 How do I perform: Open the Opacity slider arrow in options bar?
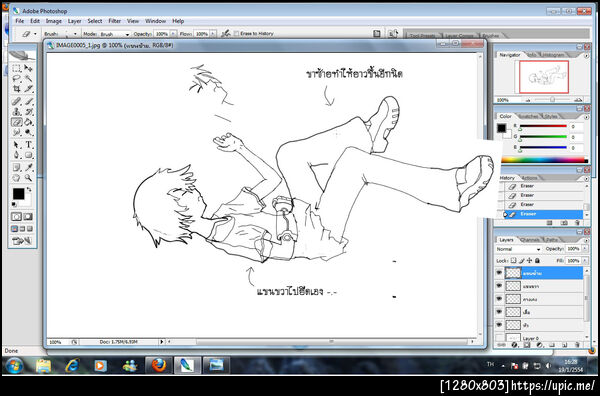tap(173, 34)
